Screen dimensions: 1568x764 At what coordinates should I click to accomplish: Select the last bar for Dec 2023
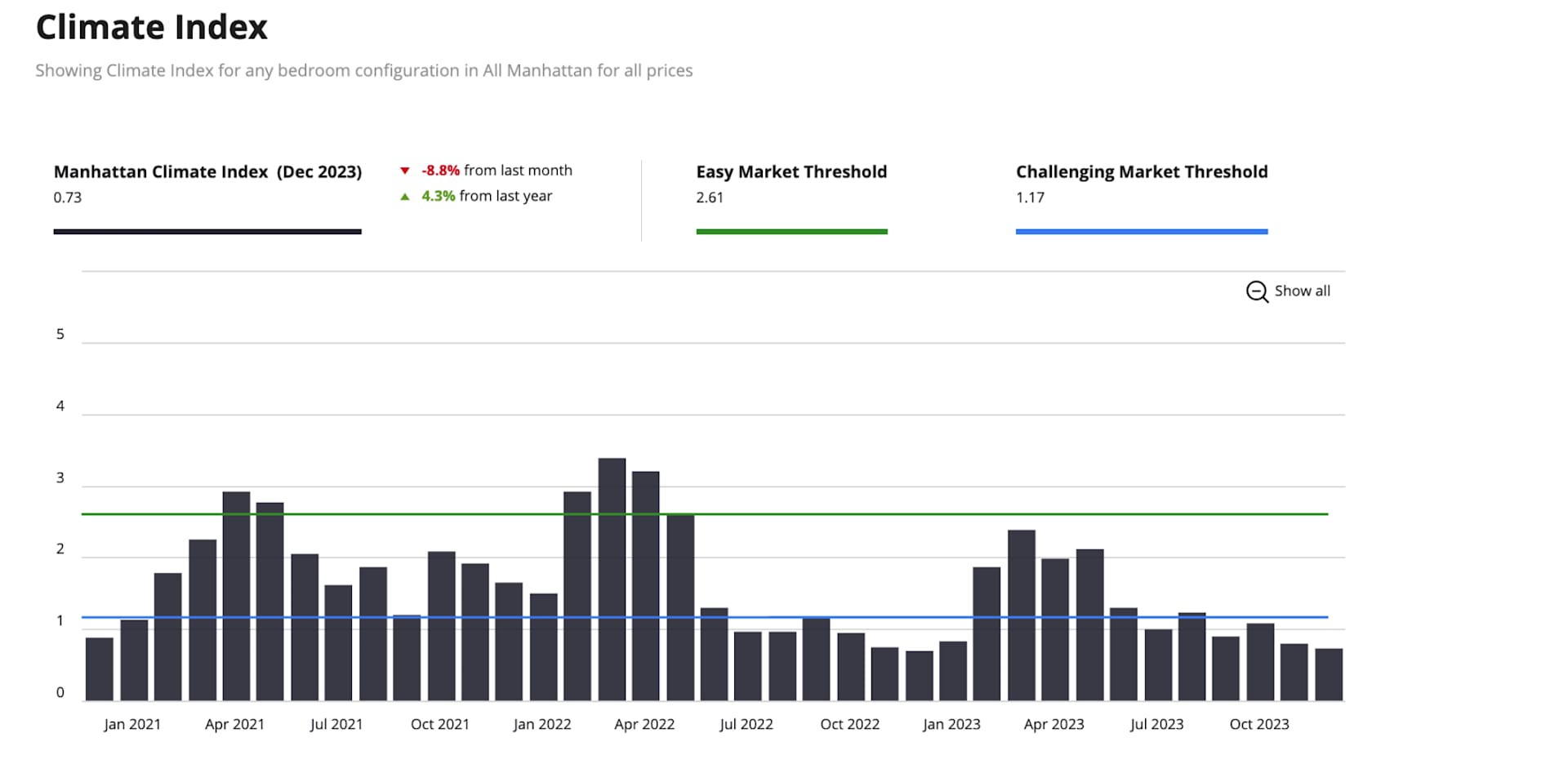(x=1329, y=674)
